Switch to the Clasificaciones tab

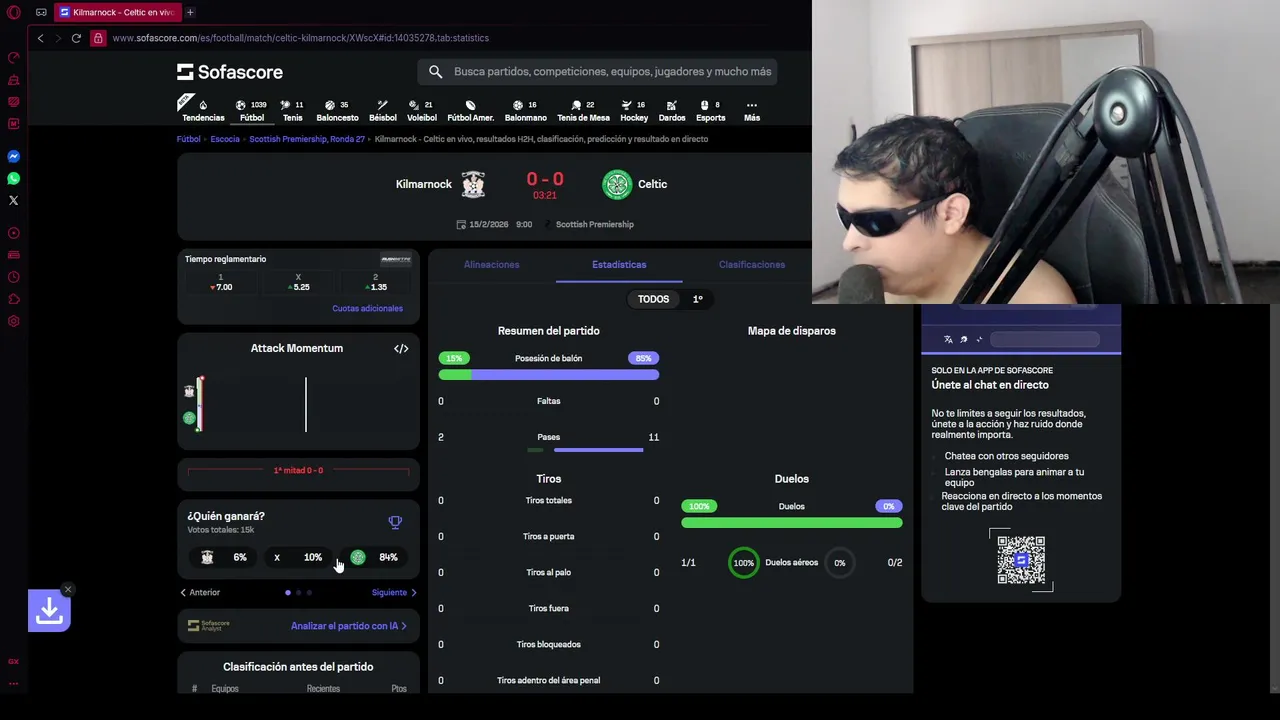[752, 265]
